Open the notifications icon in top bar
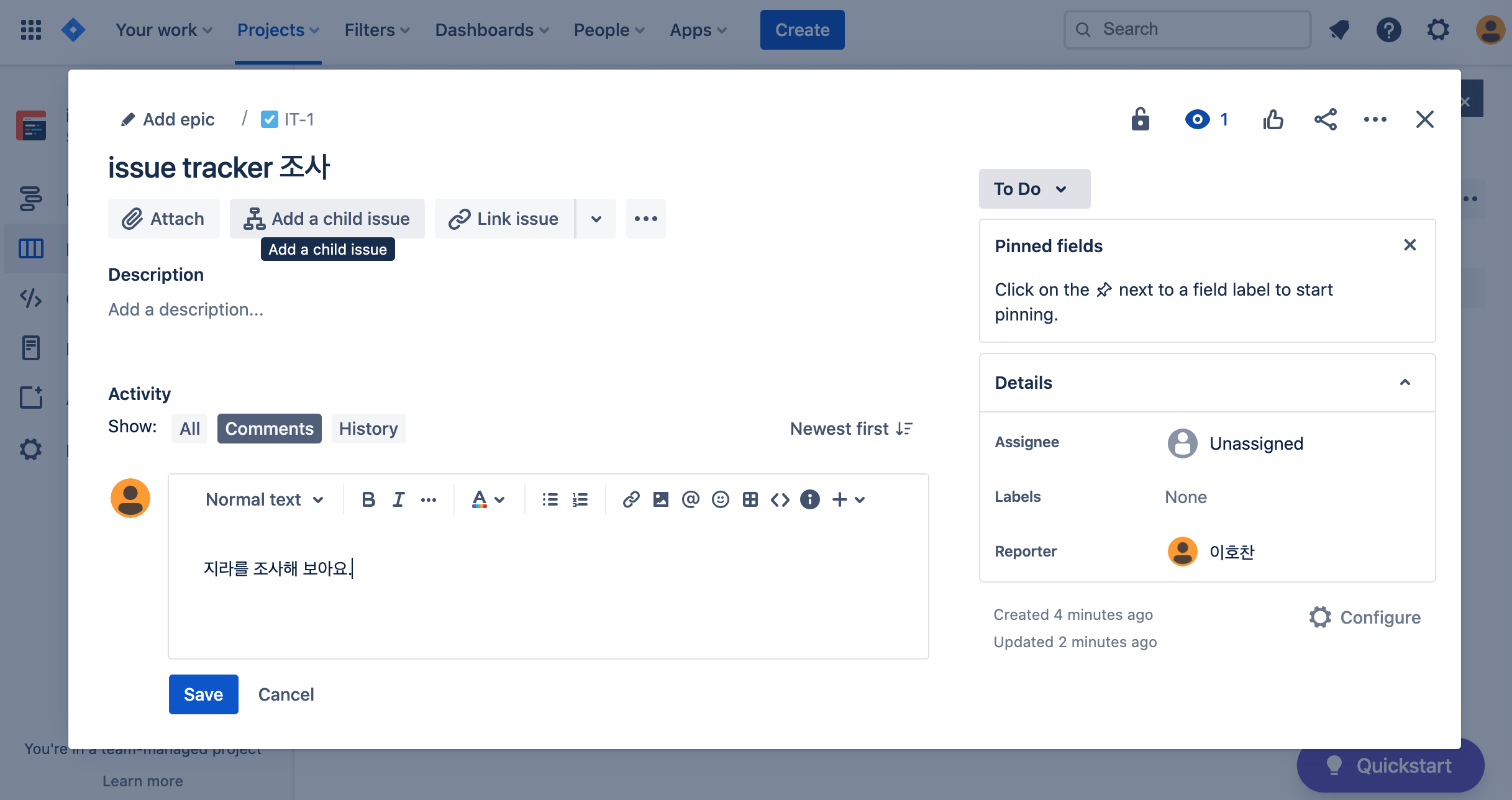The height and width of the screenshot is (800, 1512). pyautogui.click(x=1339, y=30)
